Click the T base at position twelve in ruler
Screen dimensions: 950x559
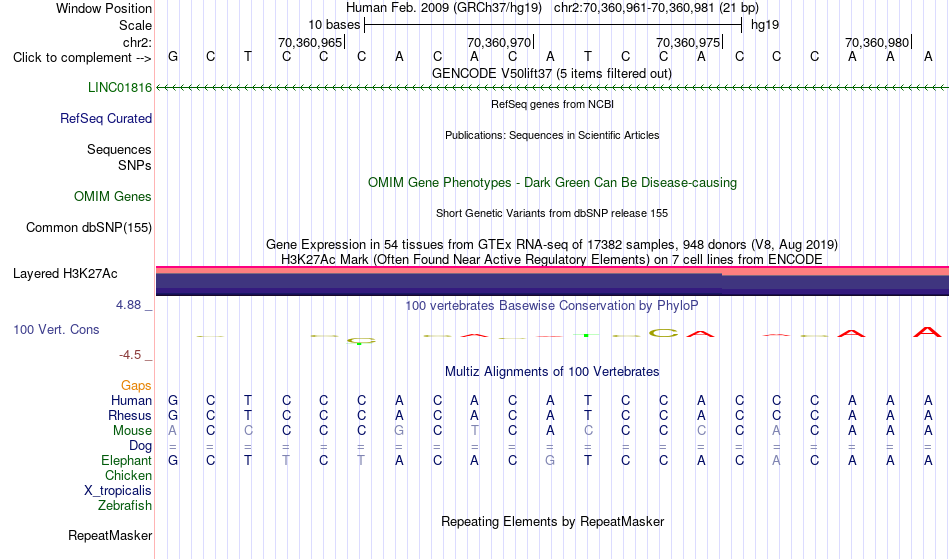click(588, 57)
